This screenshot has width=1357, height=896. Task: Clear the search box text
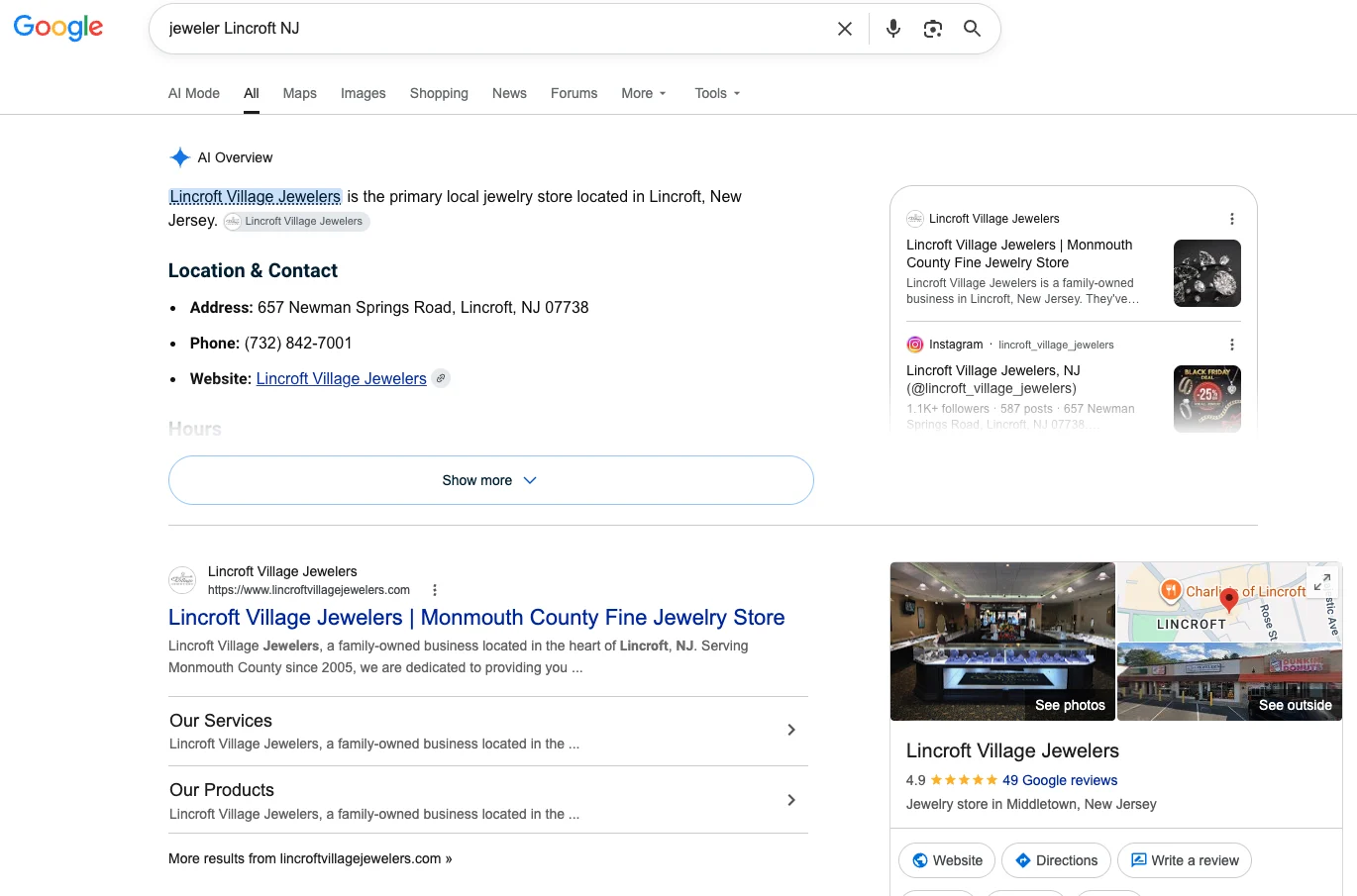(x=845, y=29)
